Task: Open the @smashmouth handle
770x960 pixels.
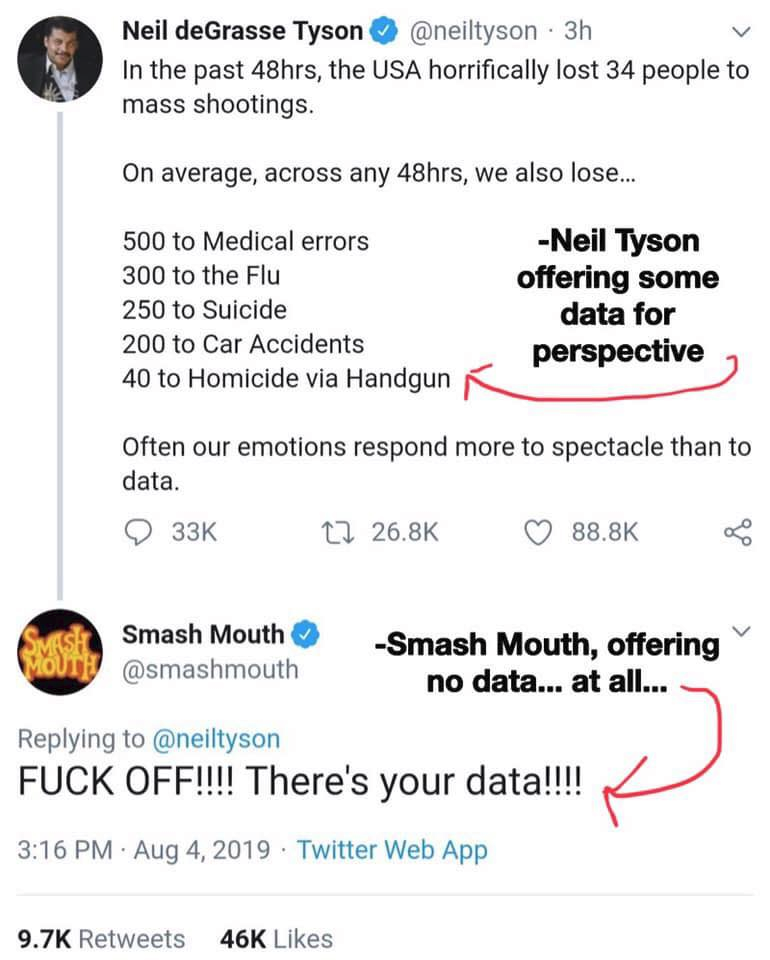Action: point(211,669)
